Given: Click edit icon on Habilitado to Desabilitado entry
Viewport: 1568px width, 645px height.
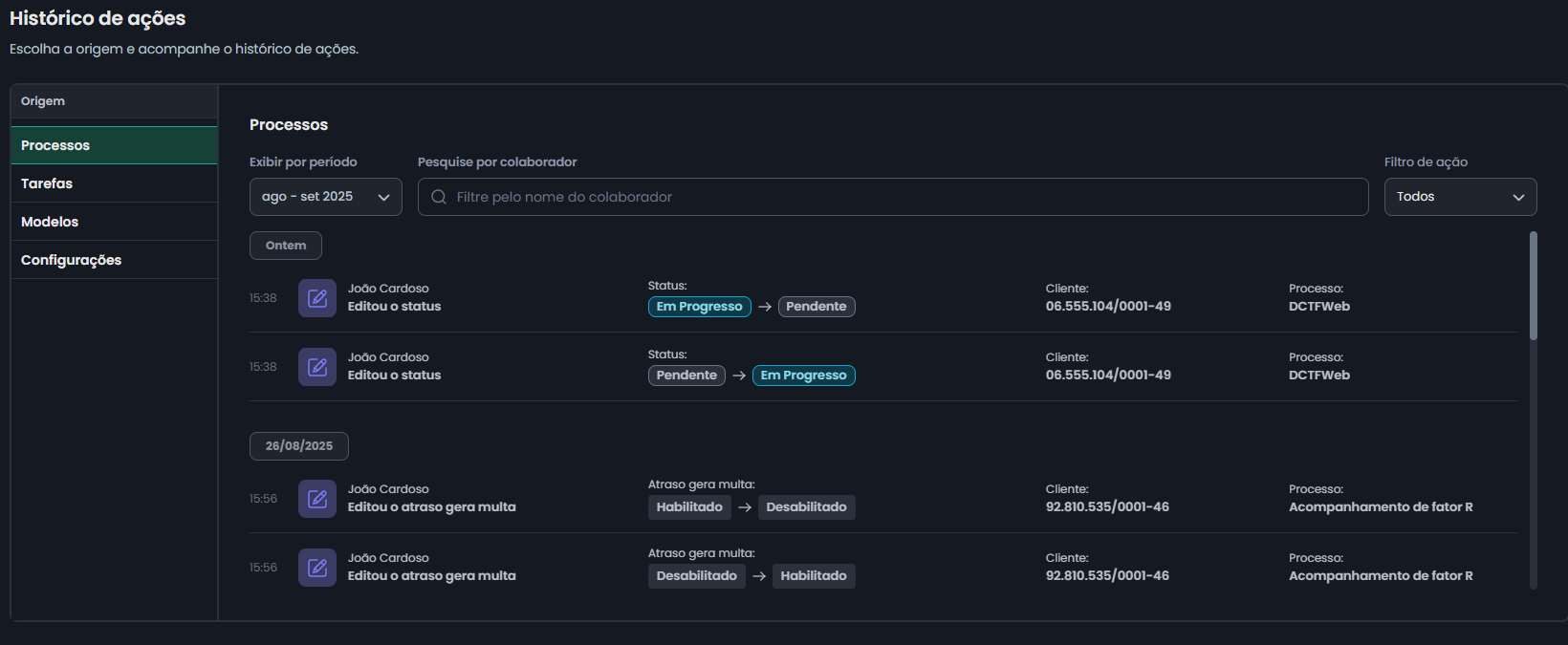Looking at the screenshot, I should pyautogui.click(x=316, y=499).
